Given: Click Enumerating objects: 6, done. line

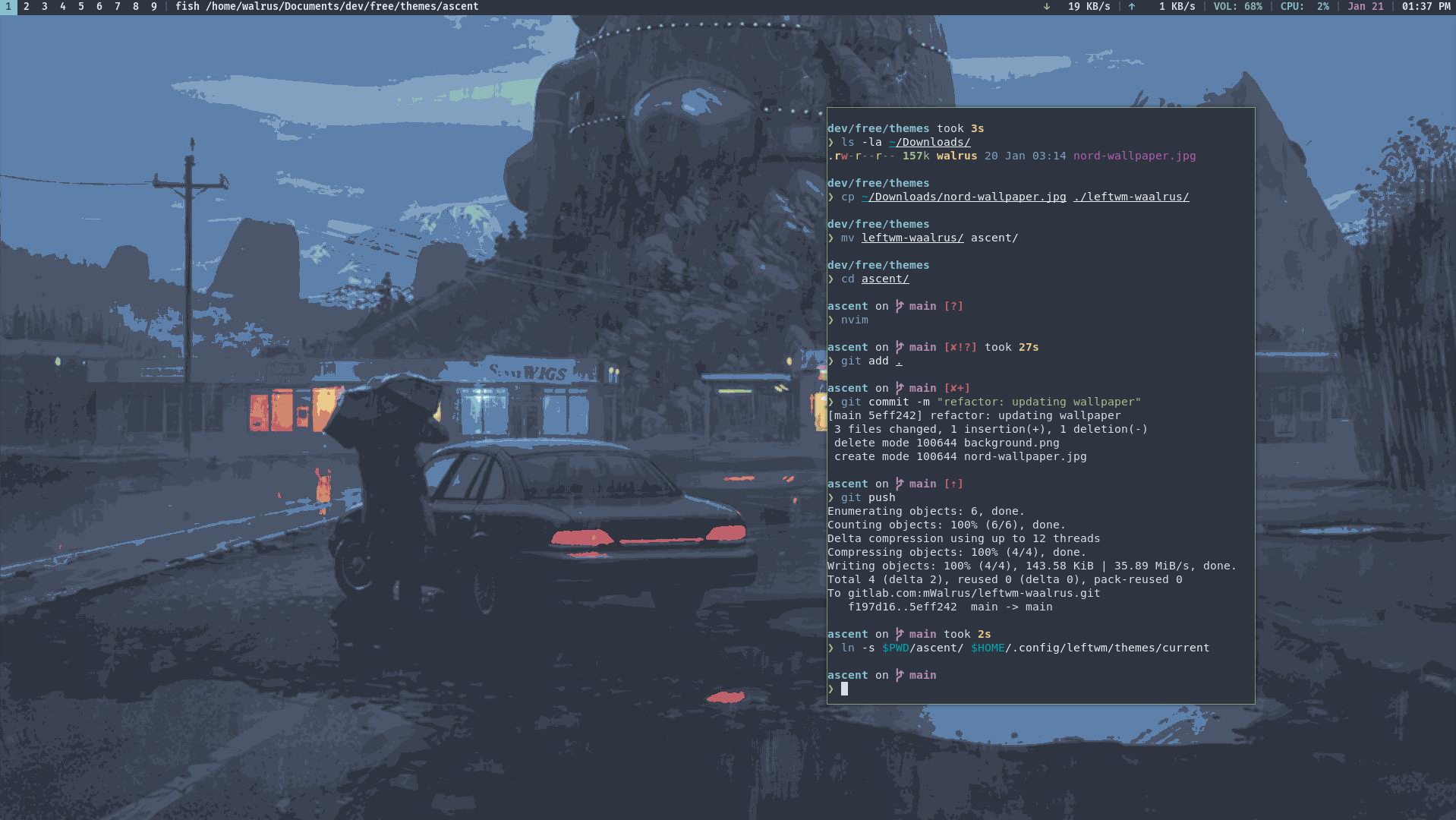Looking at the screenshot, I should pos(926,512).
